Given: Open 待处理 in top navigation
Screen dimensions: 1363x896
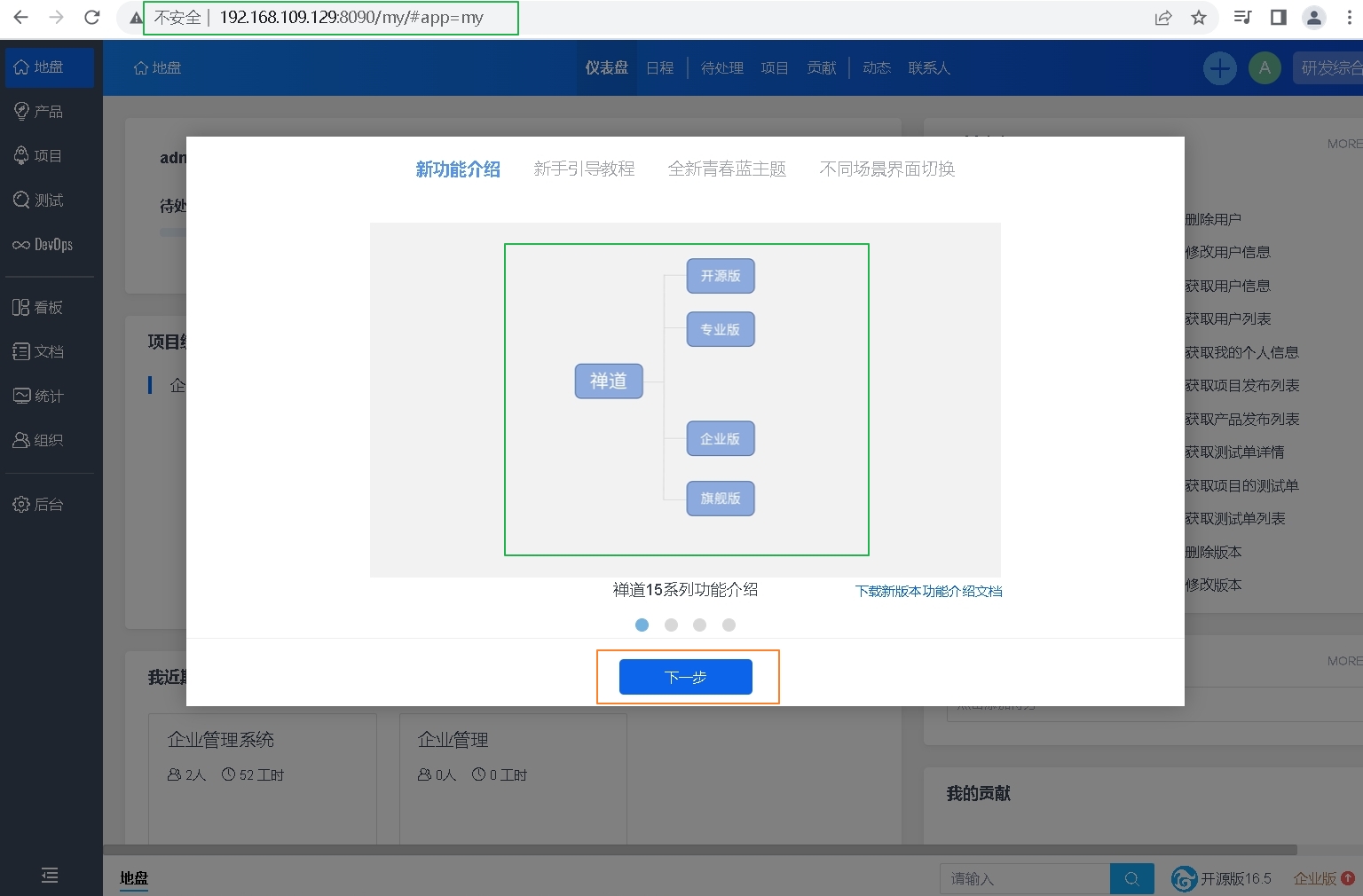Looking at the screenshot, I should 722,68.
